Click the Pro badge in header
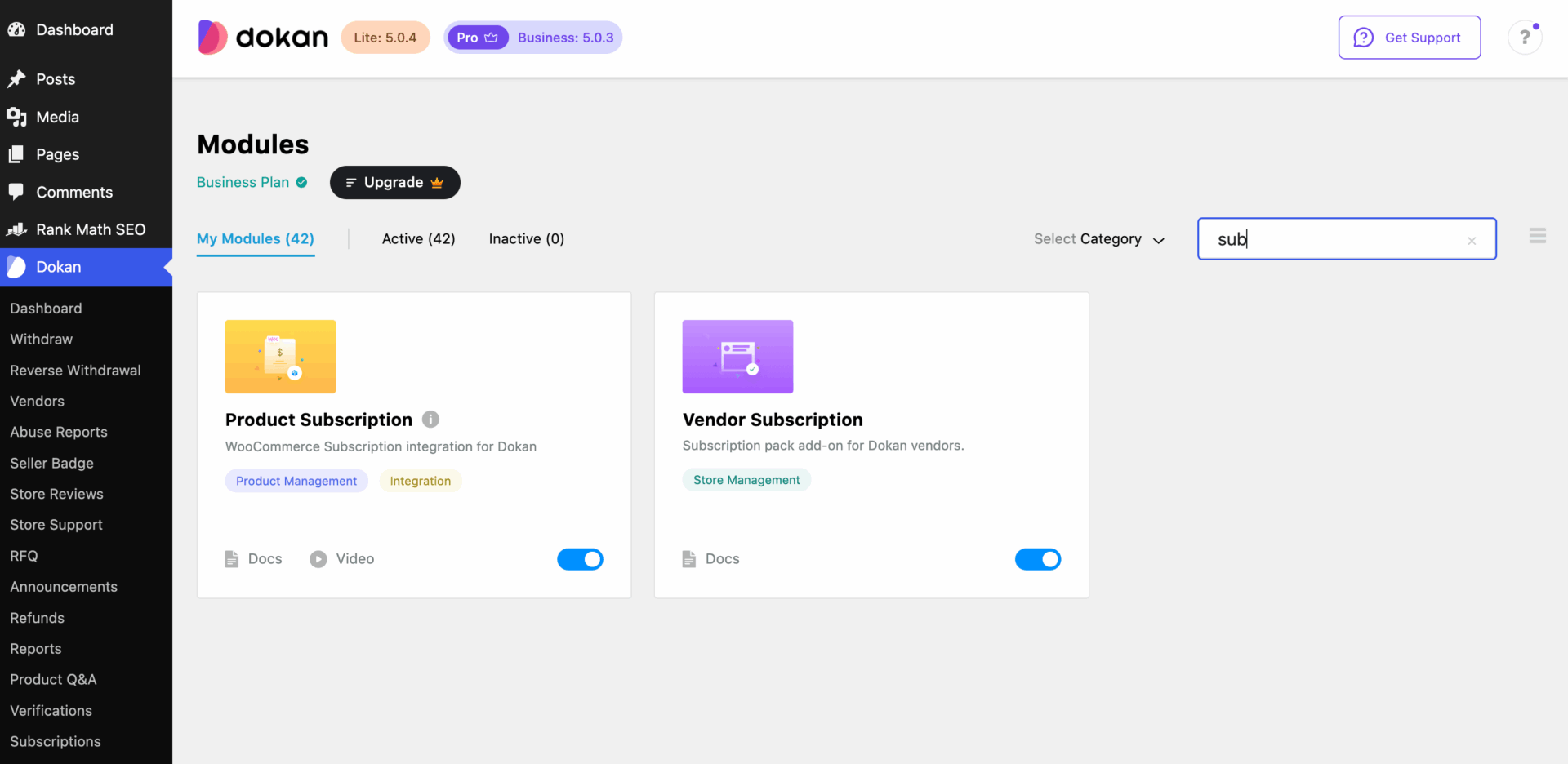 [478, 38]
